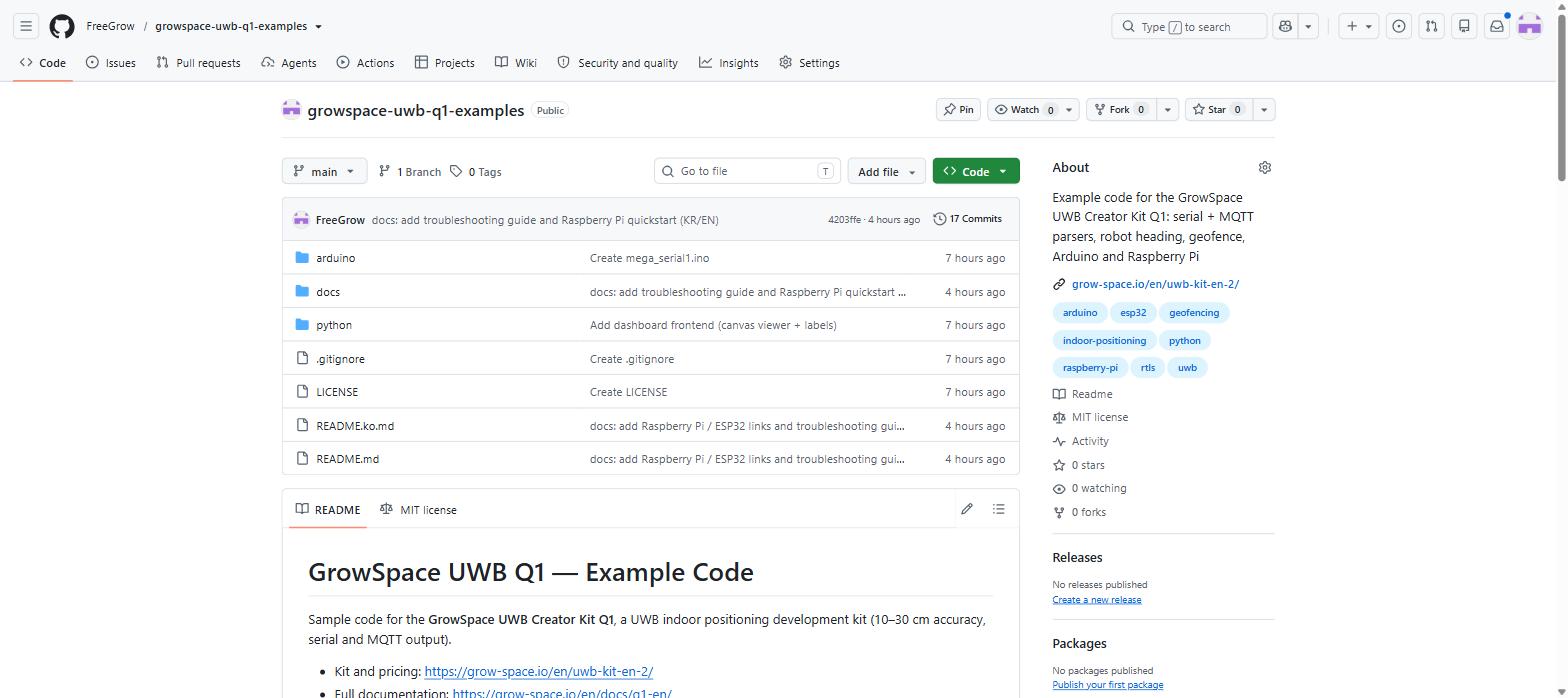The image size is (1568, 698).
Task: Click the Go to file search field
Action: point(747,171)
